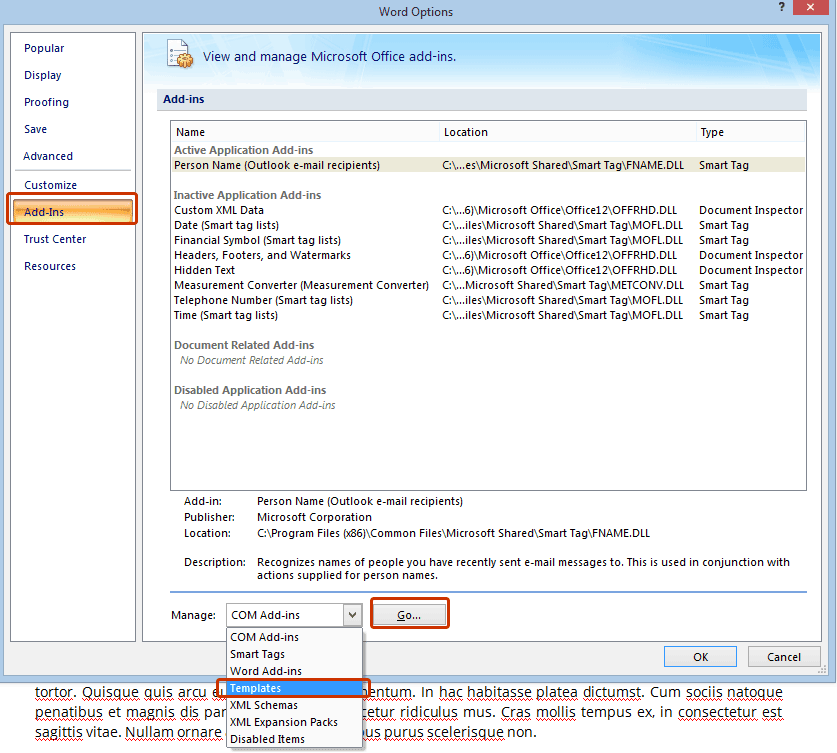Viewport: 837px width, 753px height.
Task: Expand the Manage combo box arrow
Action: (x=352, y=615)
